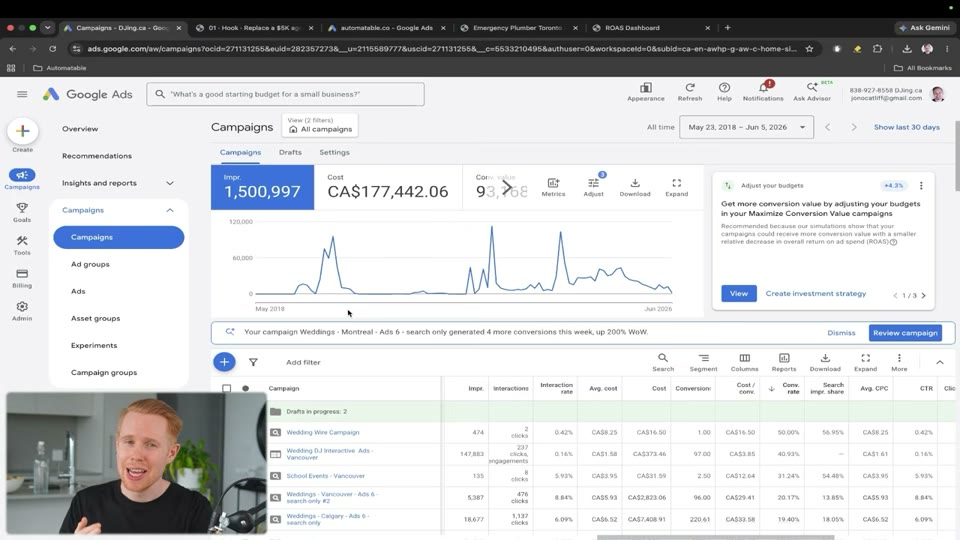Open Tools in the left rail

(x=22, y=245)
